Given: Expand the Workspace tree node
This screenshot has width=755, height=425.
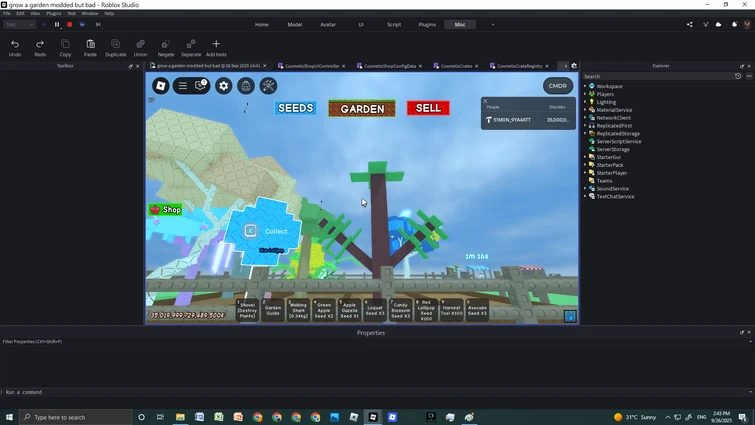Looking at the screenshot, I should tap(585, 86).
